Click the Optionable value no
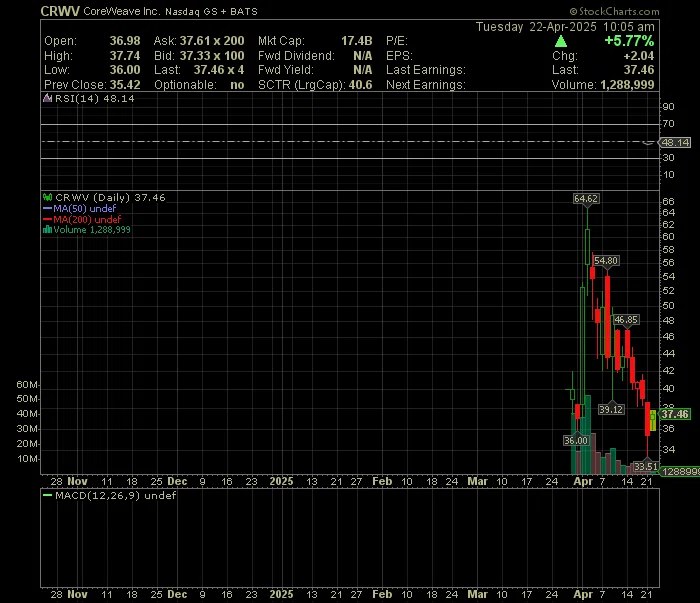Viewport: 700px width, 603px height. pyautogui.click(x=237, y=85)
